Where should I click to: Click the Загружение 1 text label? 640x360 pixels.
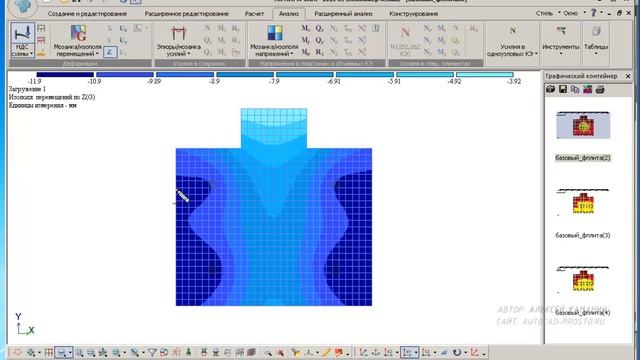pyautogui.click(x=27, y=89)
